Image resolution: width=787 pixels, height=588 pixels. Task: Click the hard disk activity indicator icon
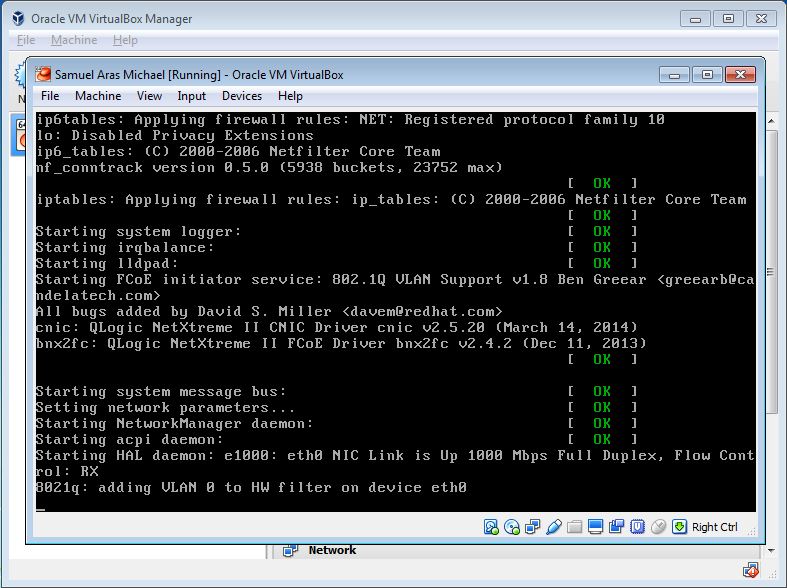[x=491, y=527]
